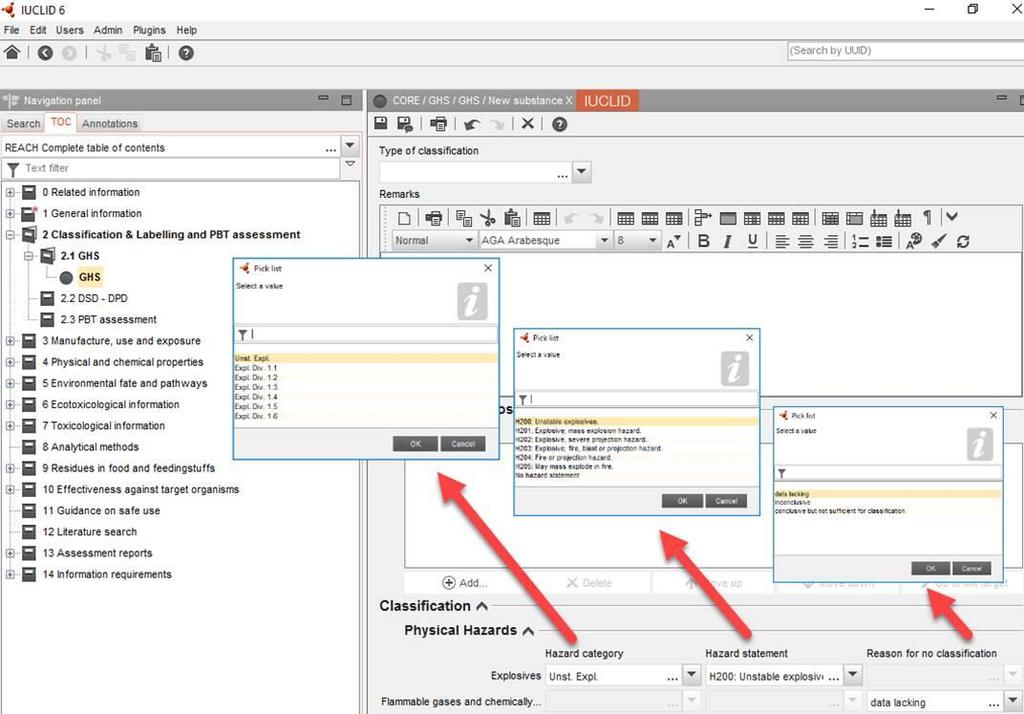Paste into Remarks with the clipboard icon

point(512,218)
